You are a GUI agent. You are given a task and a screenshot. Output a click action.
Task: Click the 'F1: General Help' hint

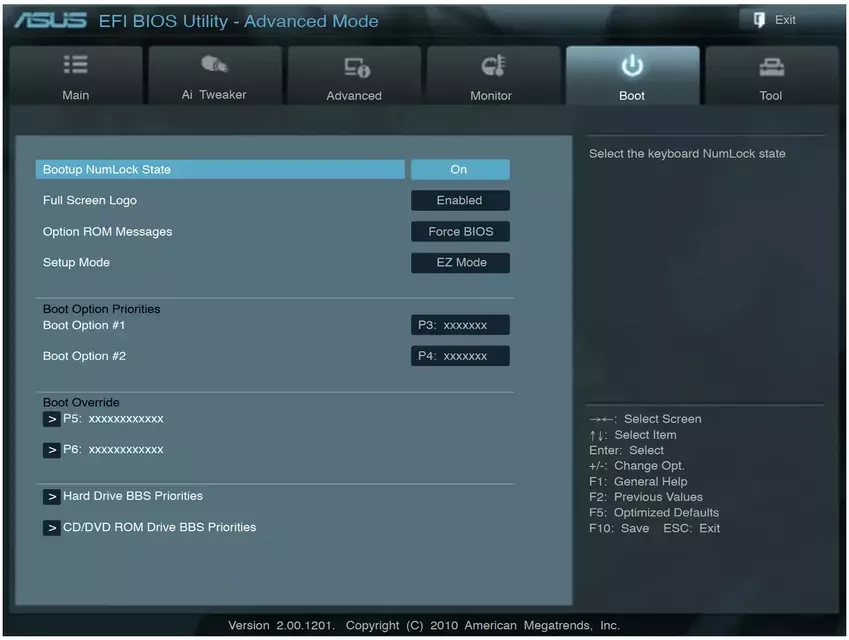tap(638, 482)
